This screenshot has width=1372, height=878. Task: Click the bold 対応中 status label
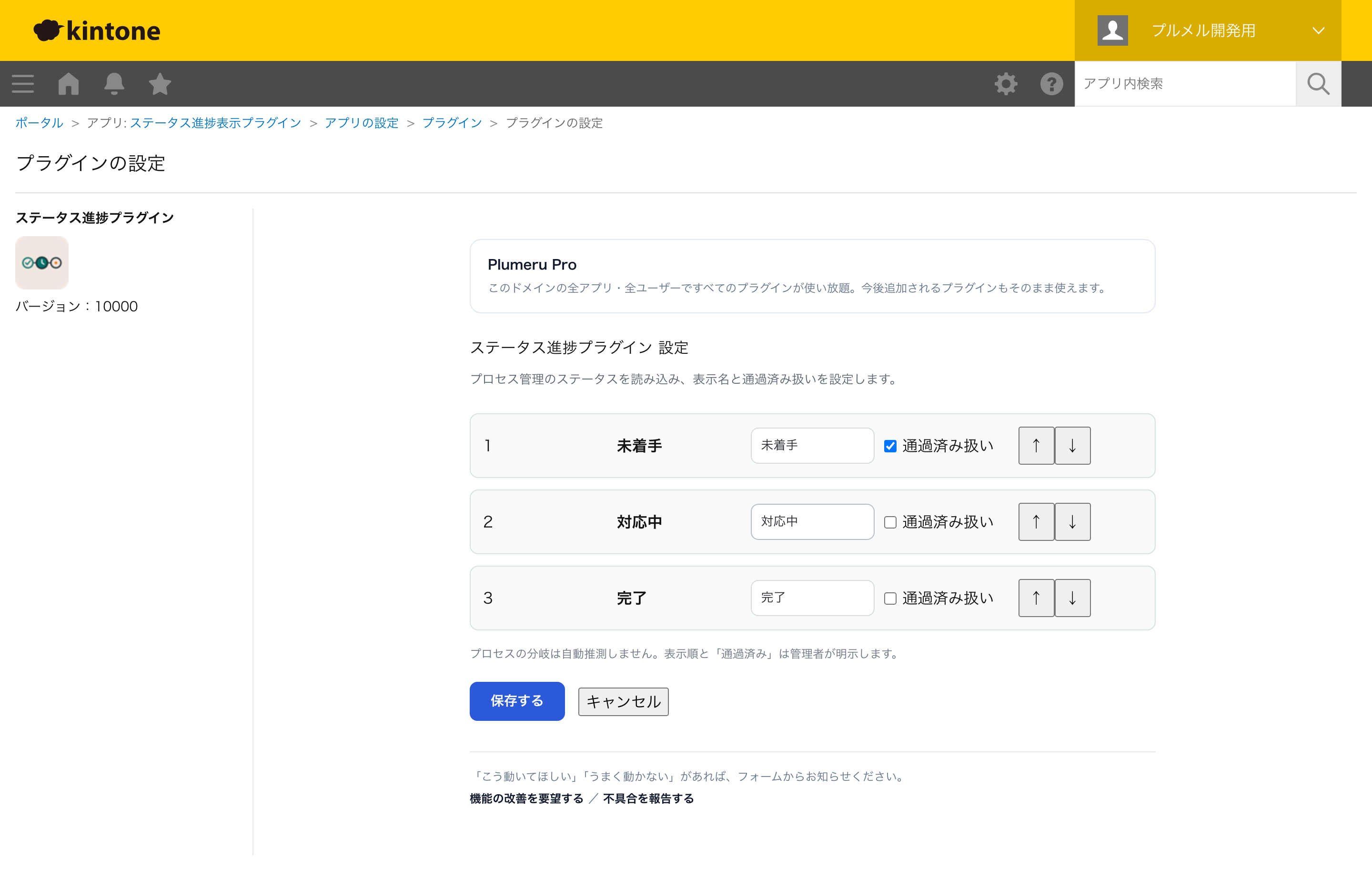point(639,522)
